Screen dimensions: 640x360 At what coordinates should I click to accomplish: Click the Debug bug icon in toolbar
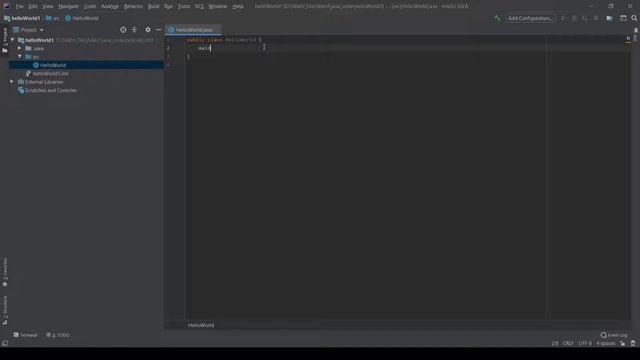(x=574, y=18)
